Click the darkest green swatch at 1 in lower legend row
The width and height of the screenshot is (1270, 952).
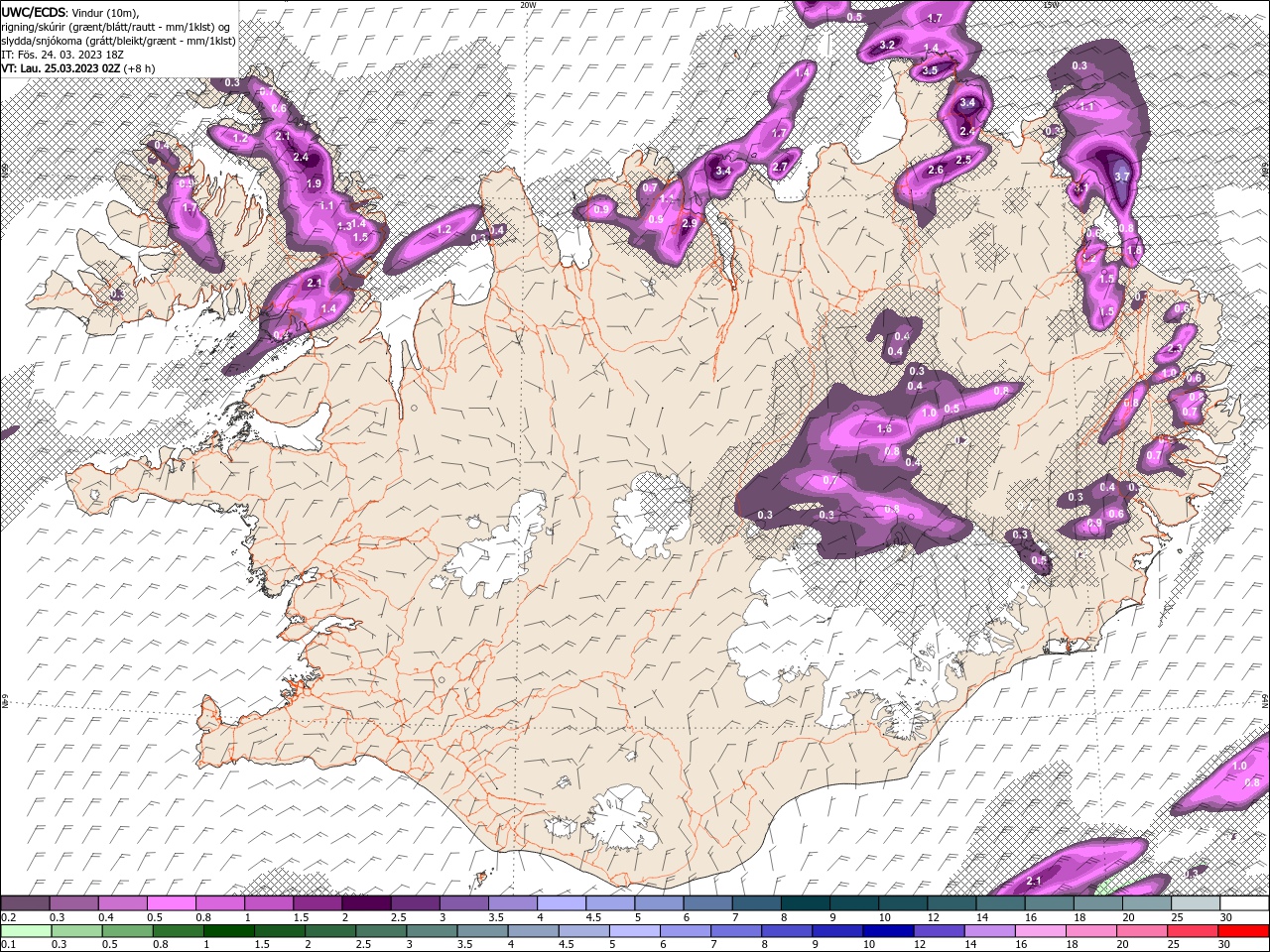[229, 931]
